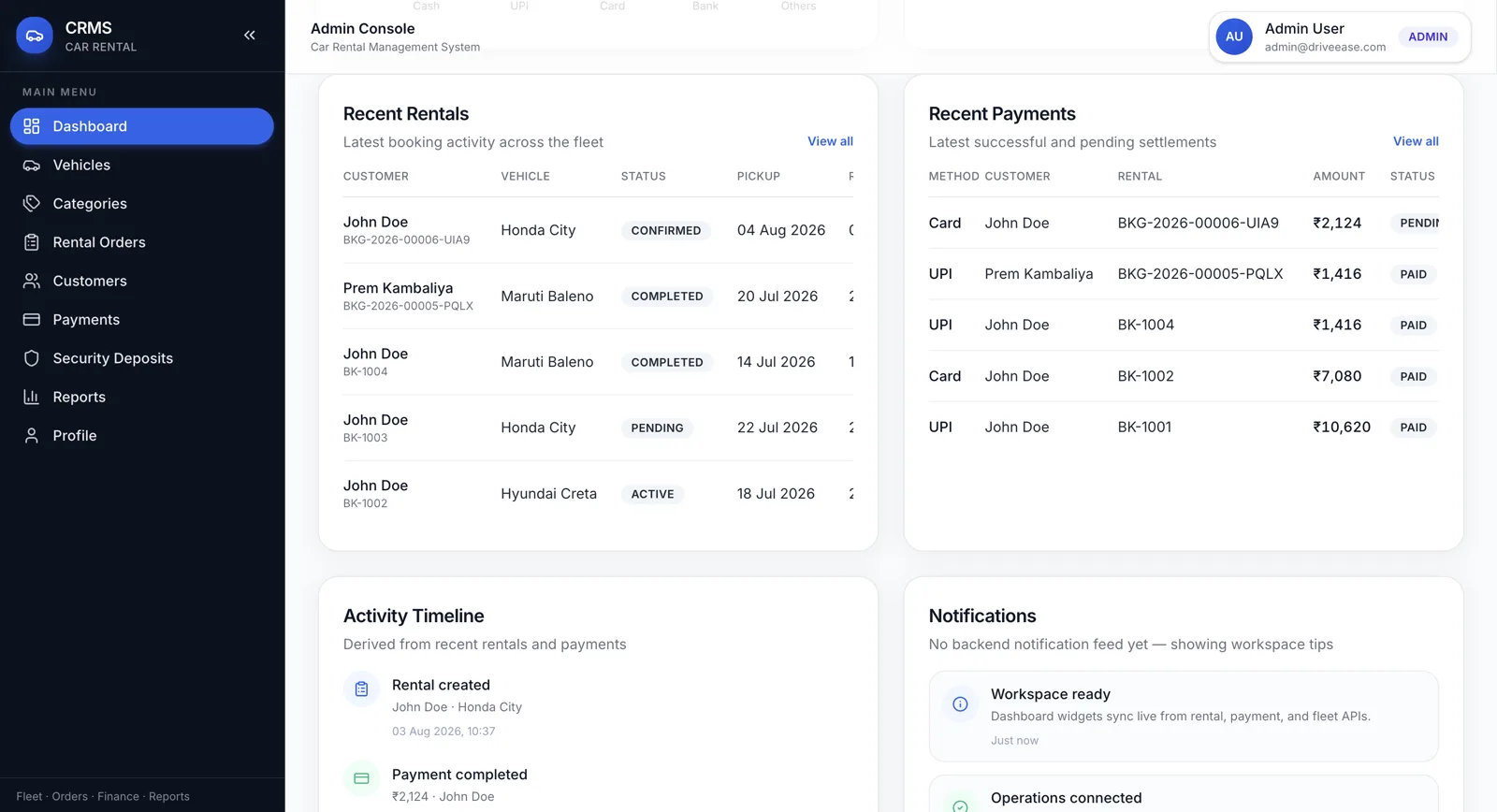Click the CUSTOMER column header in Recent Rentals
The width and height of the screenshot is (1497, 812).
click(376, 176)
